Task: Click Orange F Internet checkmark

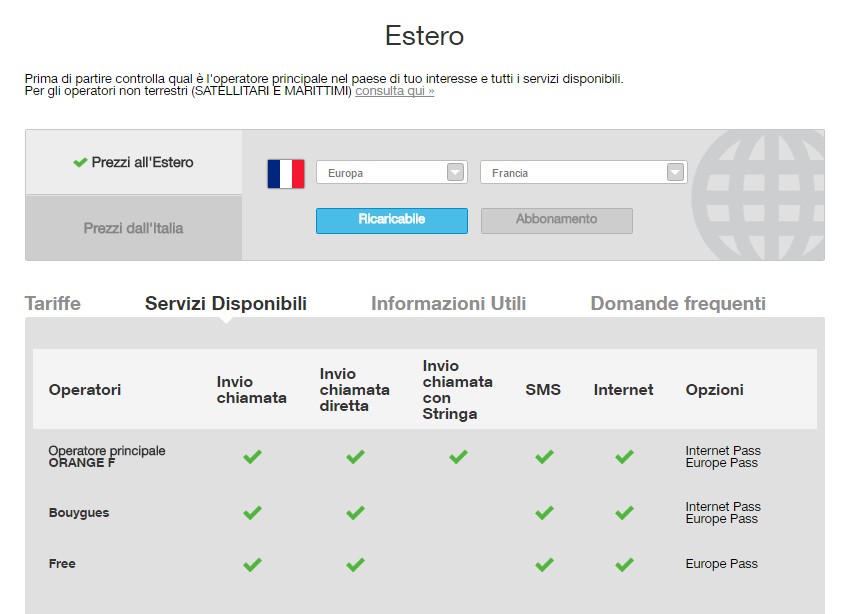Action: 624,457
